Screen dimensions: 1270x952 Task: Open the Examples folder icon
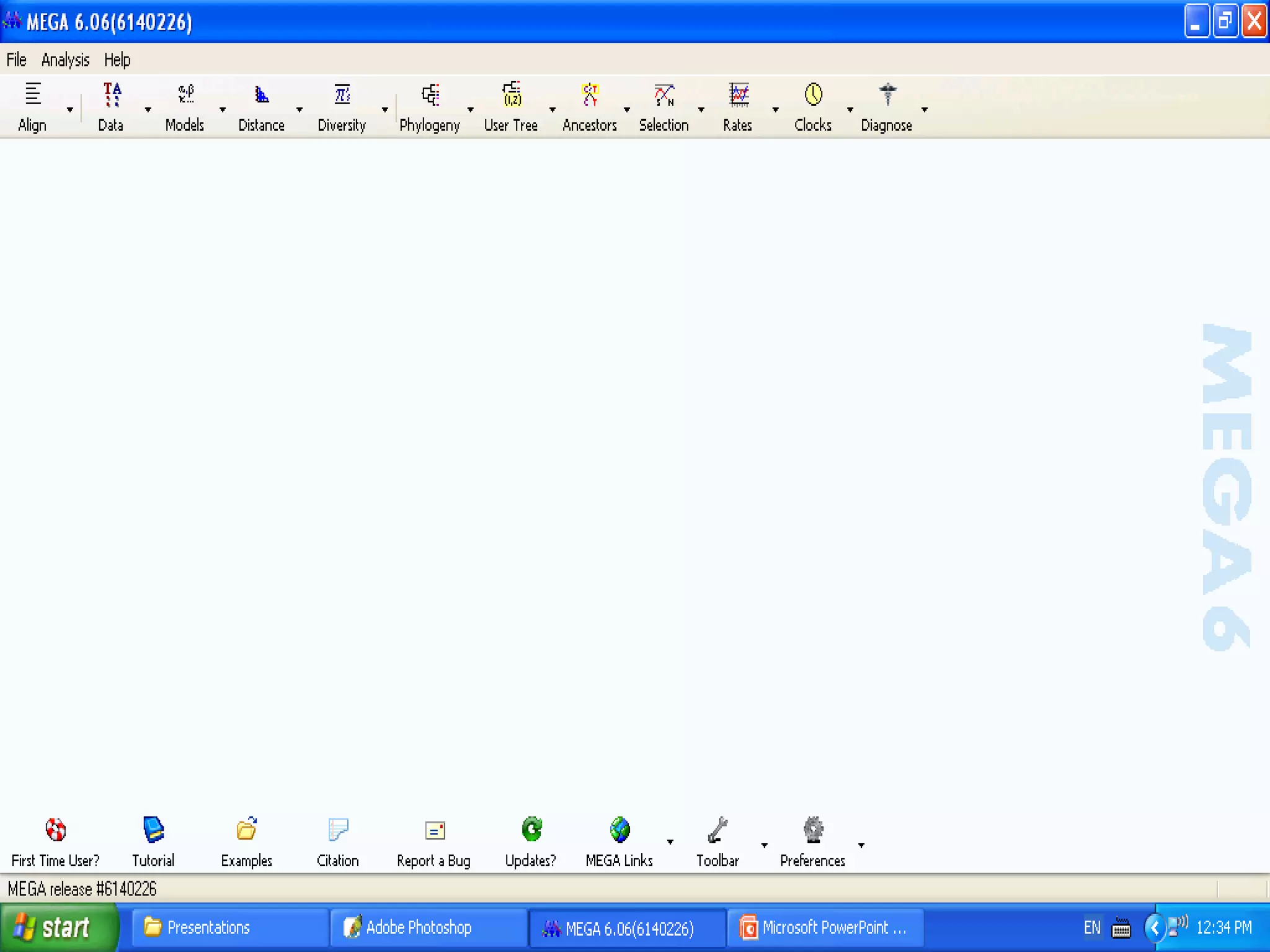[247, 829]
